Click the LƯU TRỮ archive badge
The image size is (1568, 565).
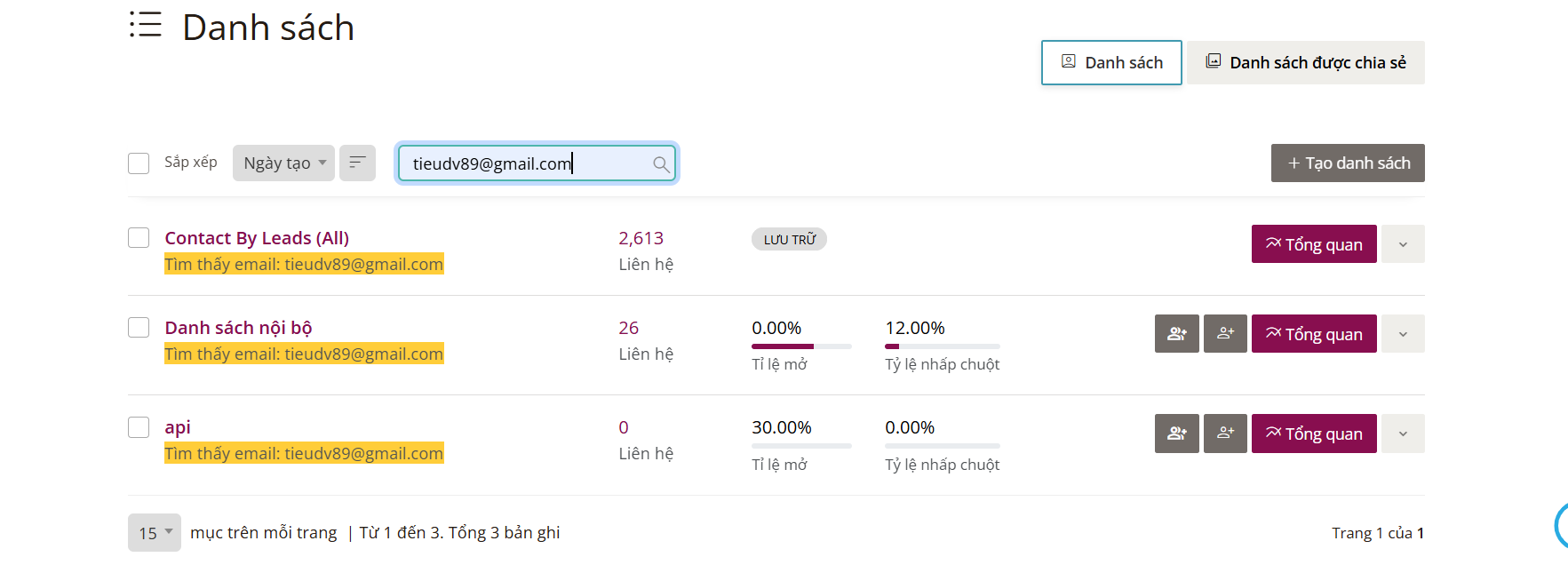tap(789, 240)
